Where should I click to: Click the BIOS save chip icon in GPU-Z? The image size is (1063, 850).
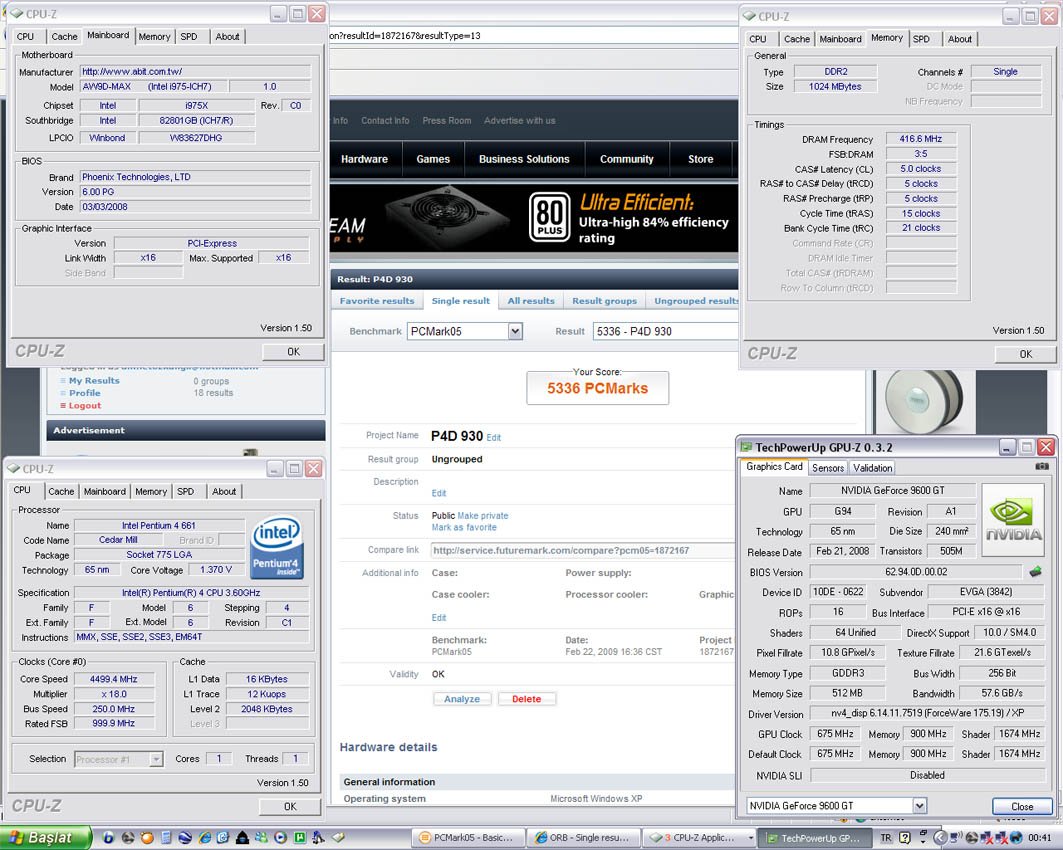click(1035, 571)
